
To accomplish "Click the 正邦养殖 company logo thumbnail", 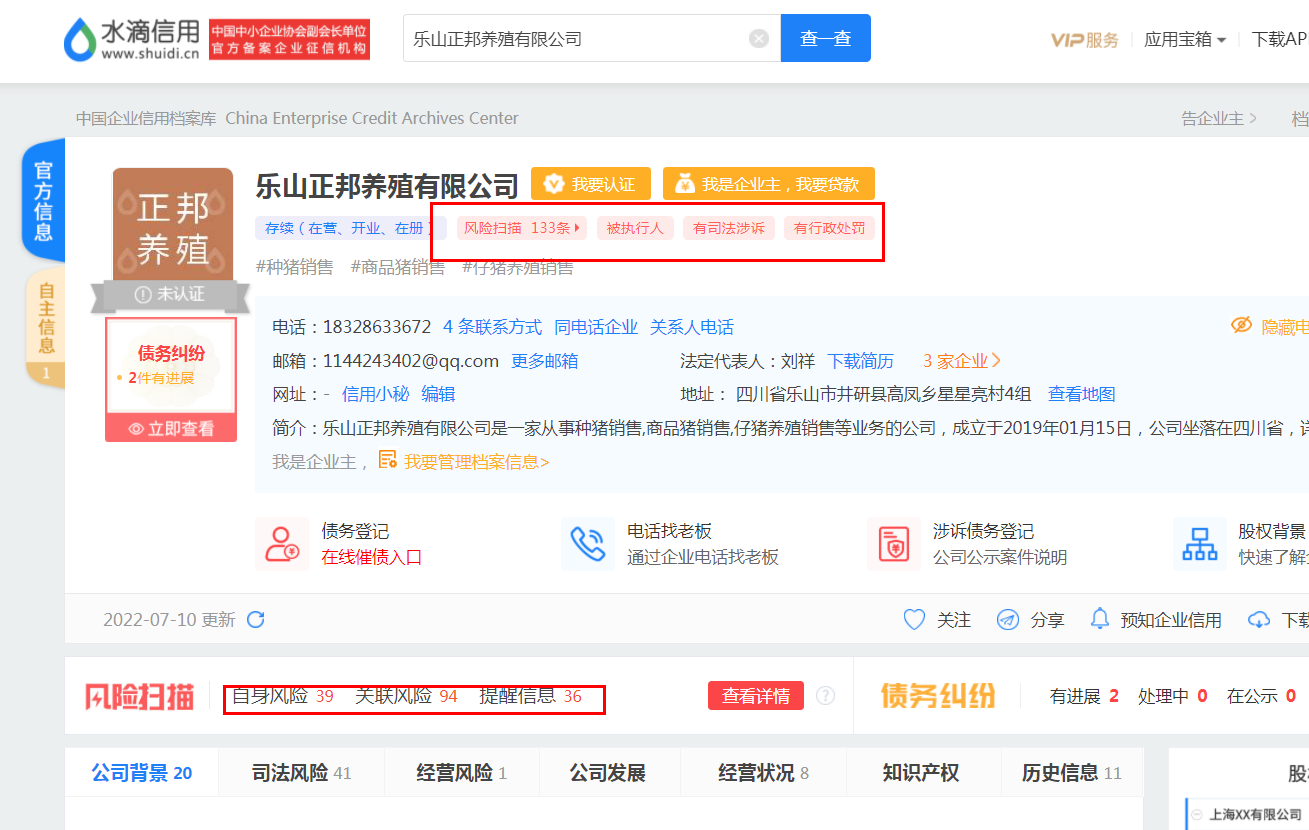I will (x=173, y=226).
